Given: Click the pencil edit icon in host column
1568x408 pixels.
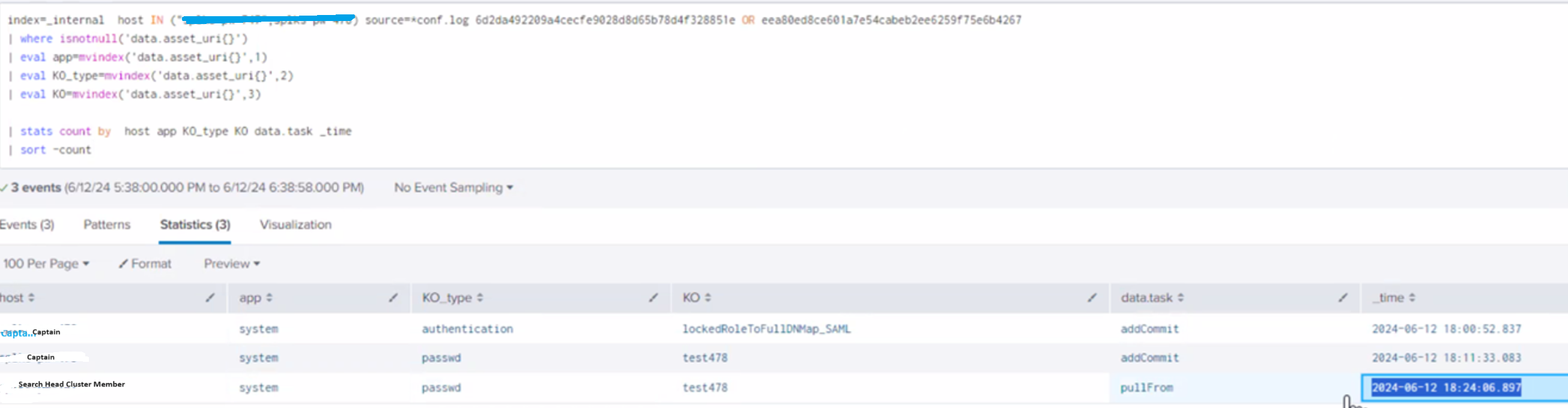Looking at the screenshot, I should 210,298.
